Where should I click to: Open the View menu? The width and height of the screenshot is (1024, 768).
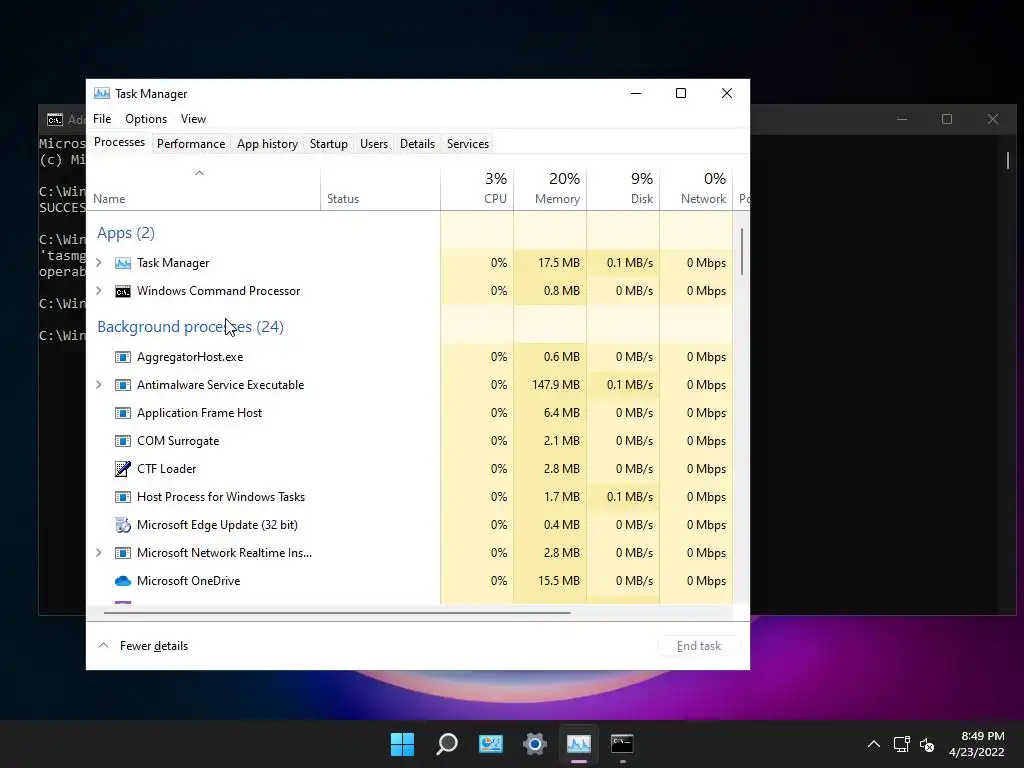tap(193, 119)
